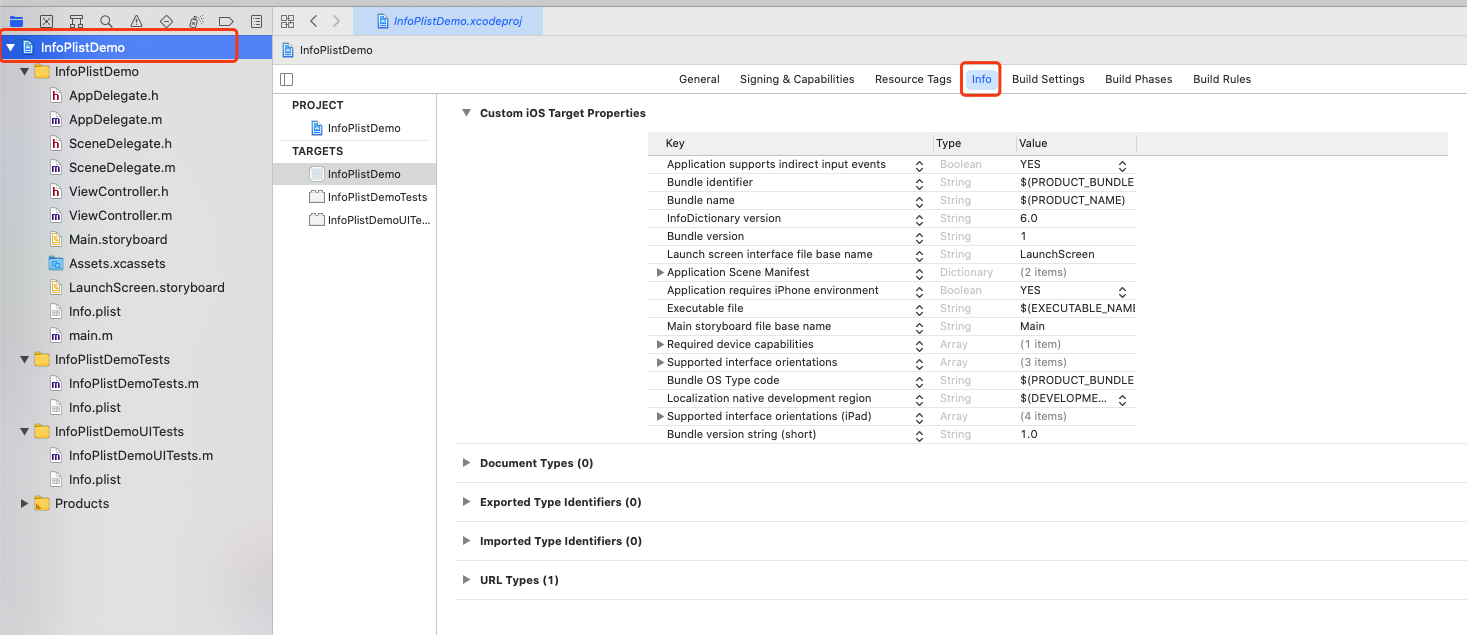Collapse the InfoPlistDemoUITests group folder
The image size is (1467, 635).
click(x=25, y=431)
